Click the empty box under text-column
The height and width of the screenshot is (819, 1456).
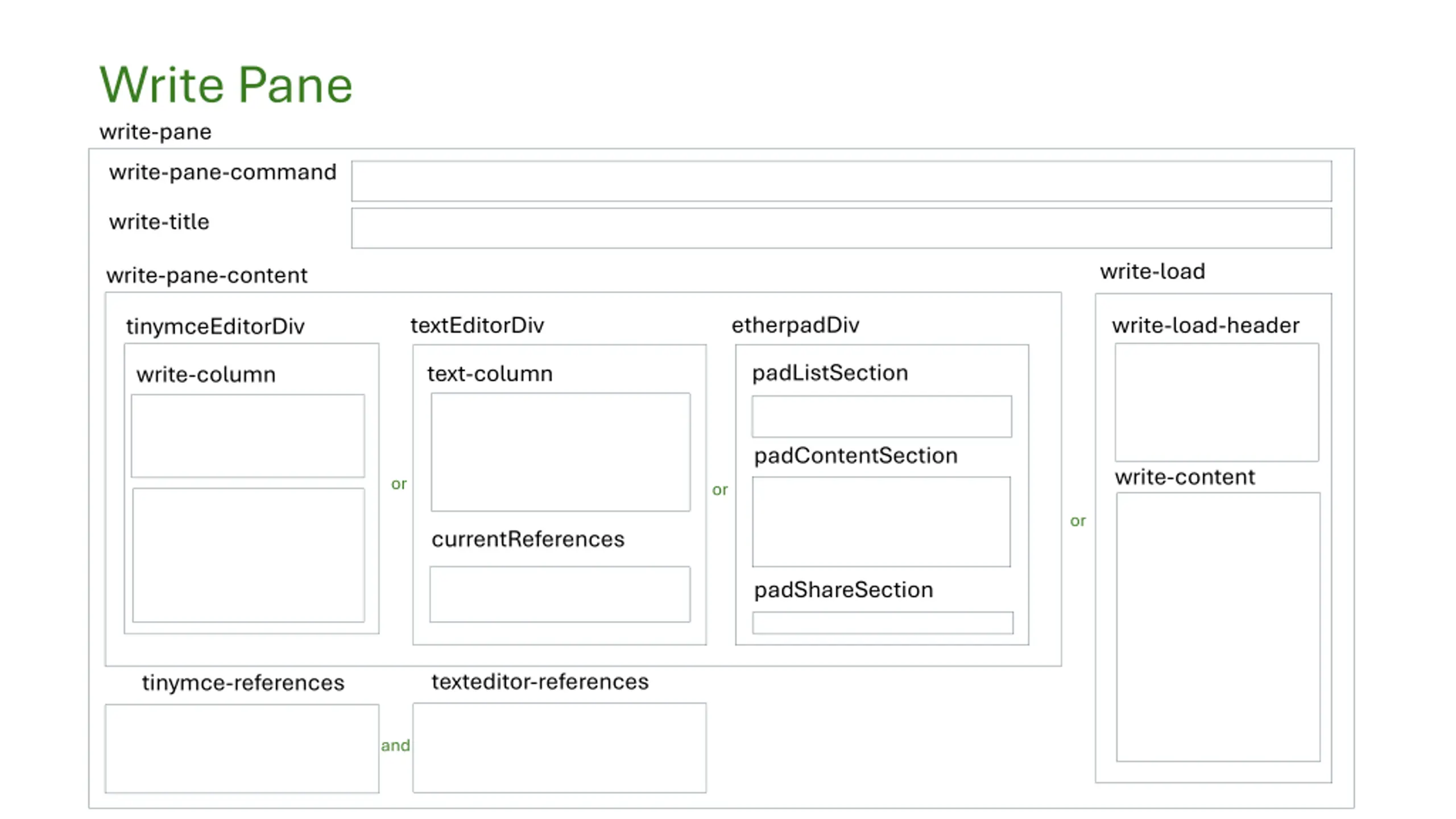tap(561, 452)
